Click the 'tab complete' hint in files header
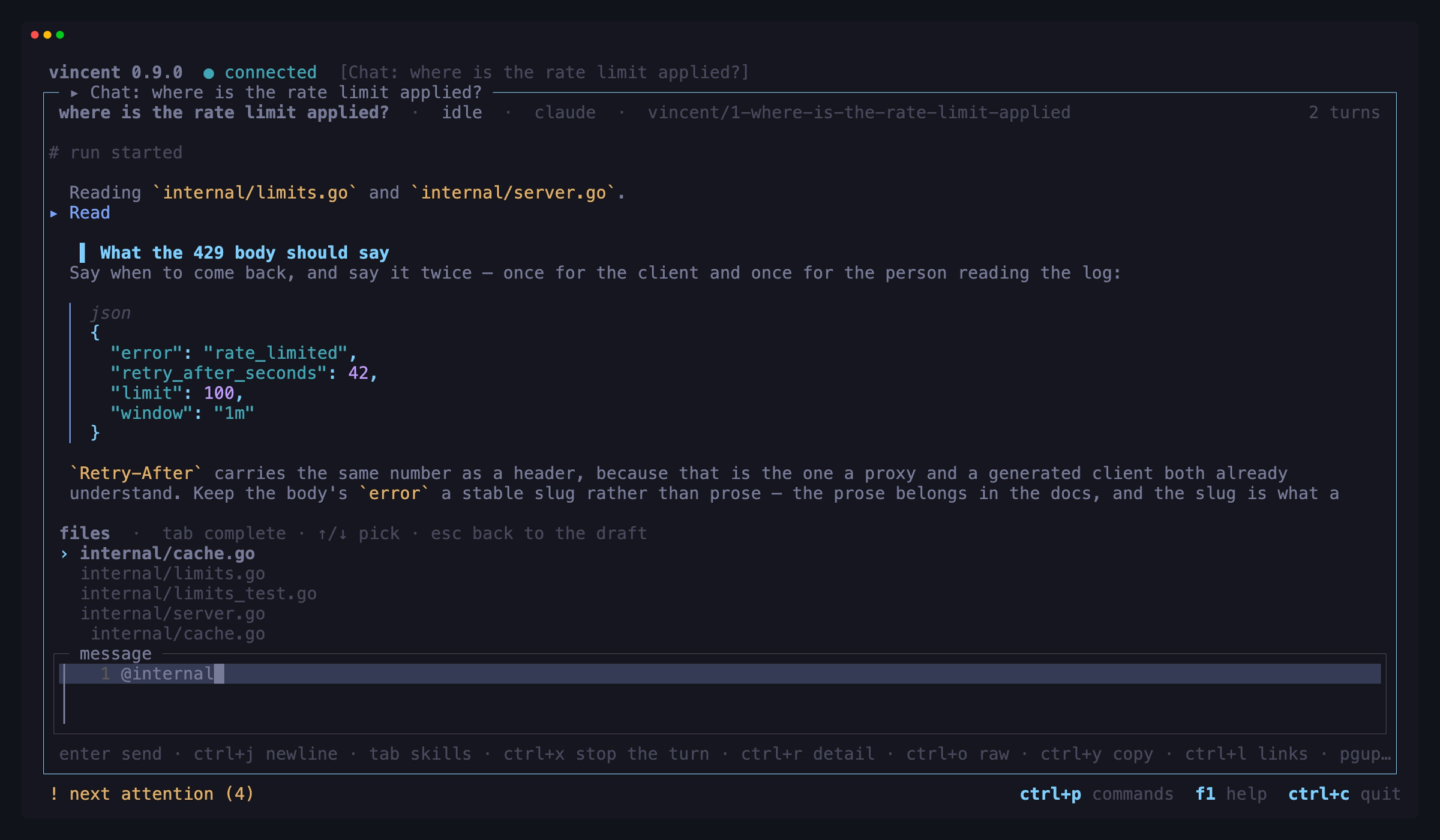Image resolution: width=1440 pixels, height=840 pixels. click(x=224, y=533)
